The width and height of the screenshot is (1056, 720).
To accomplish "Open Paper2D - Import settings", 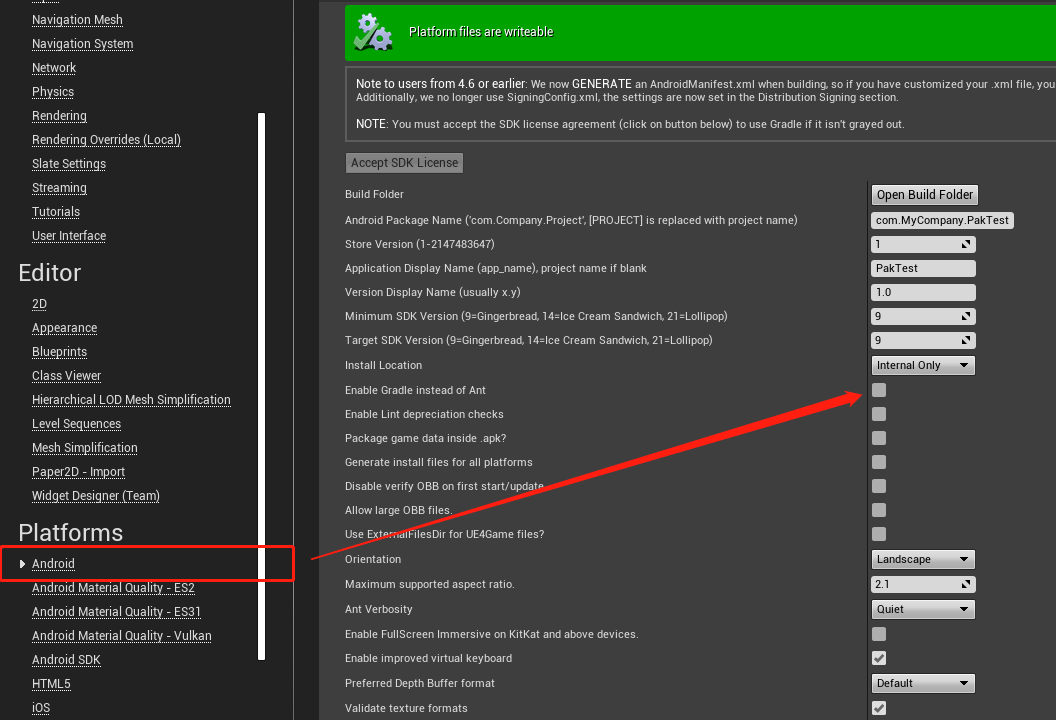I will click(78, 472).
